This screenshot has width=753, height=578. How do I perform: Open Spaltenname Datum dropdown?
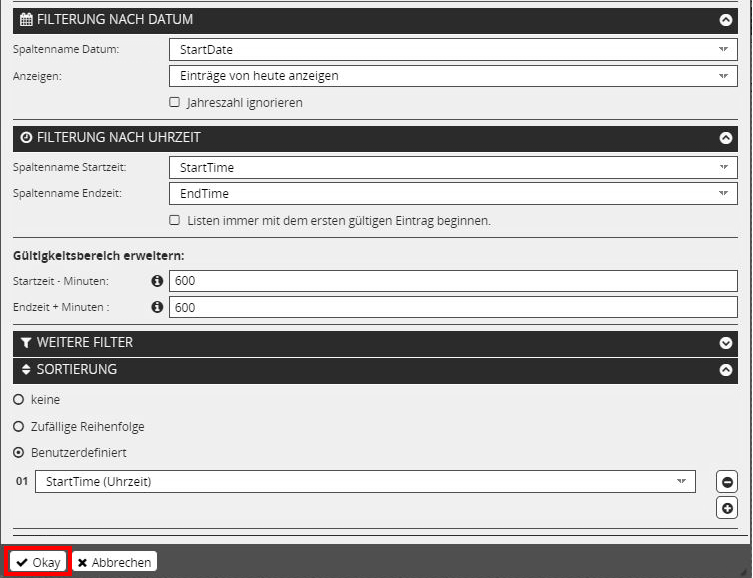(453, 49)
